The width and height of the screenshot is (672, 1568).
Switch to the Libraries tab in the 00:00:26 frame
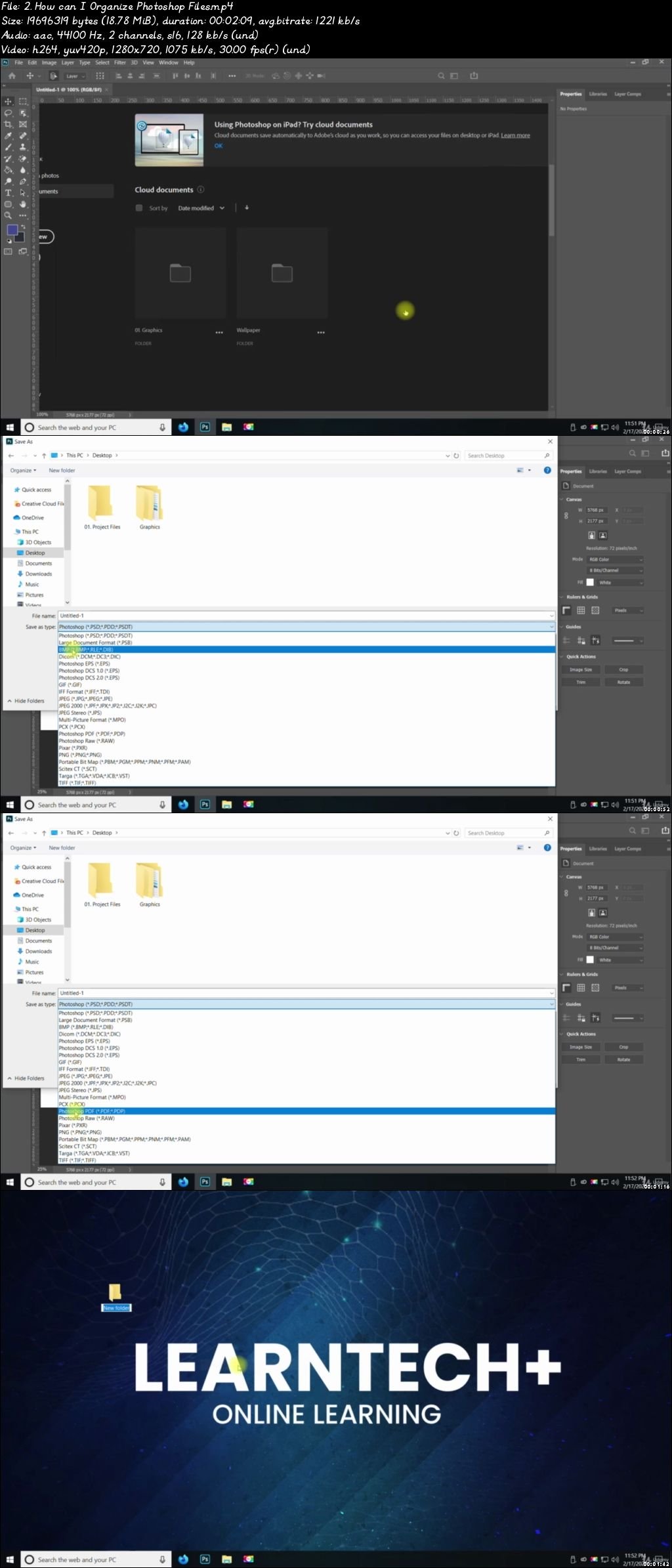(598, 94)
